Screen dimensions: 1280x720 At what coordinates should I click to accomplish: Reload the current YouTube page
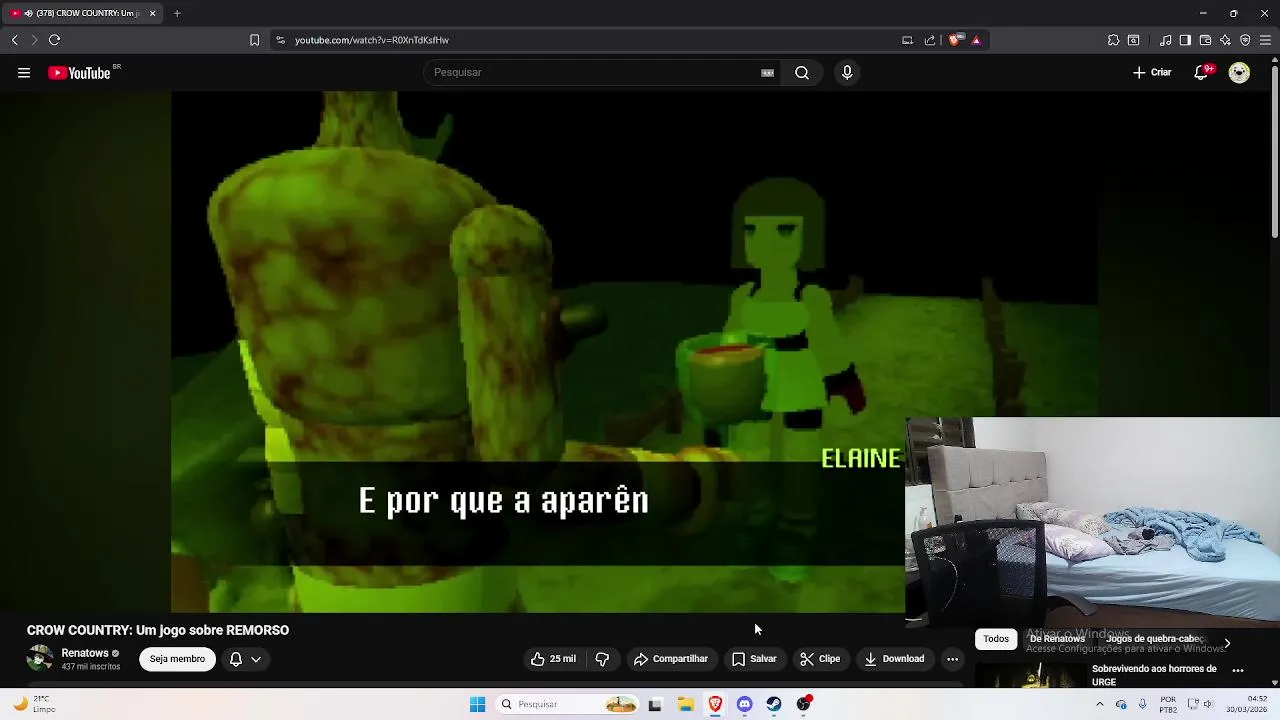coord(54,40)
